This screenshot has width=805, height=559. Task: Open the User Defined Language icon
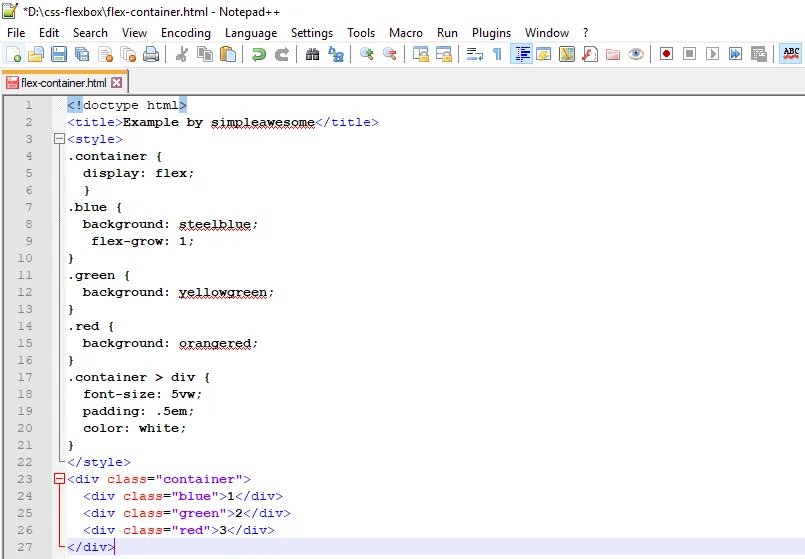tap(544, 54)
